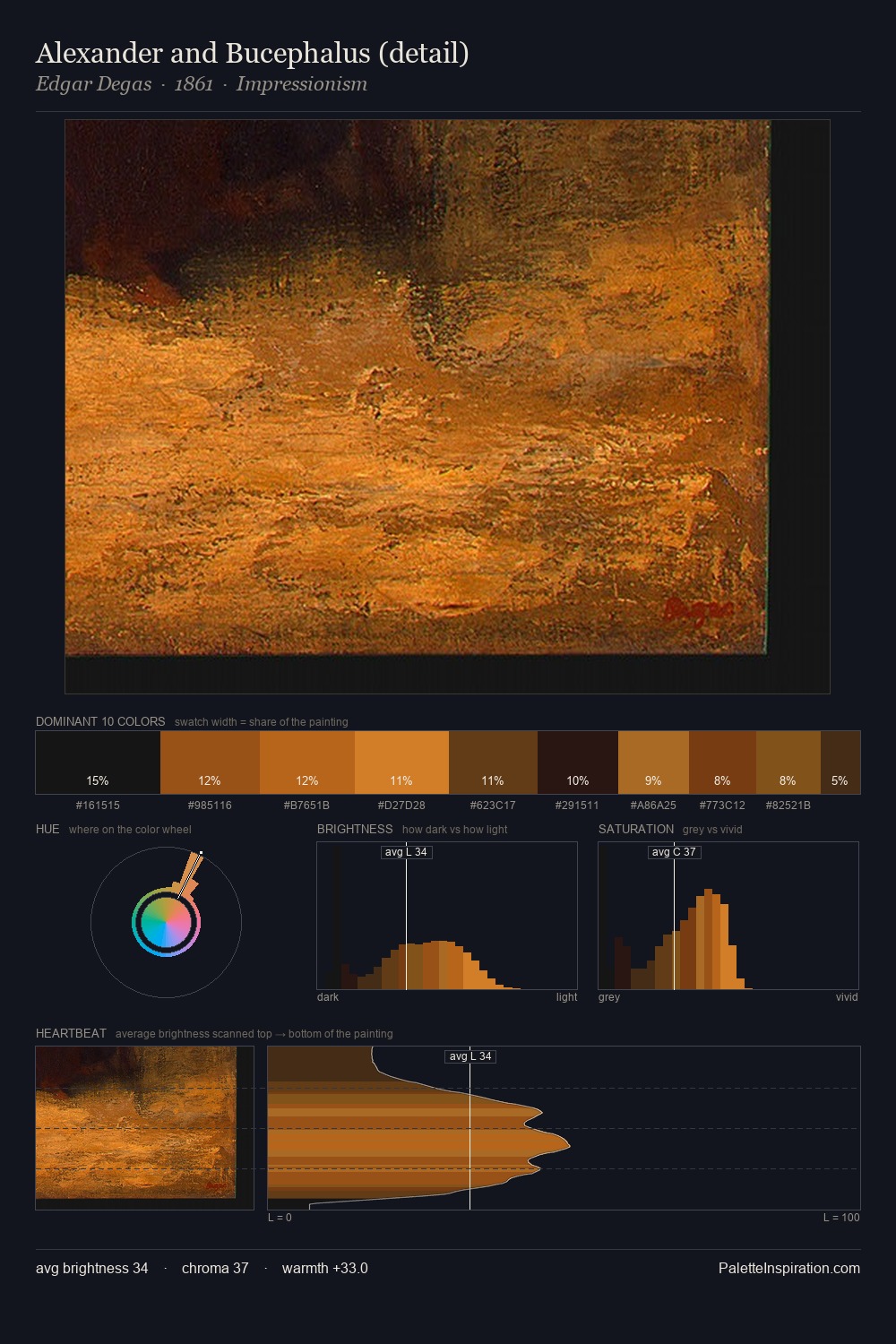Click the BRIGHTNESS section heading
The height and width of the screenshot is (1344, 896).
click(x=355, y=829)
